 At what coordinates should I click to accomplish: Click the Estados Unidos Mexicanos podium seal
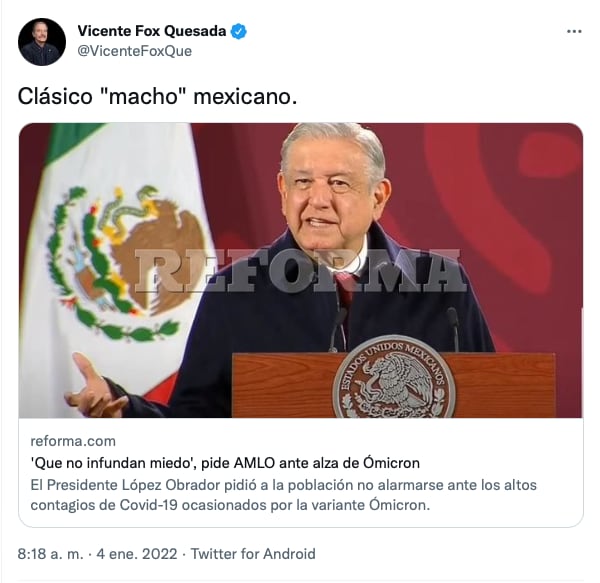(x=394, y=377)
